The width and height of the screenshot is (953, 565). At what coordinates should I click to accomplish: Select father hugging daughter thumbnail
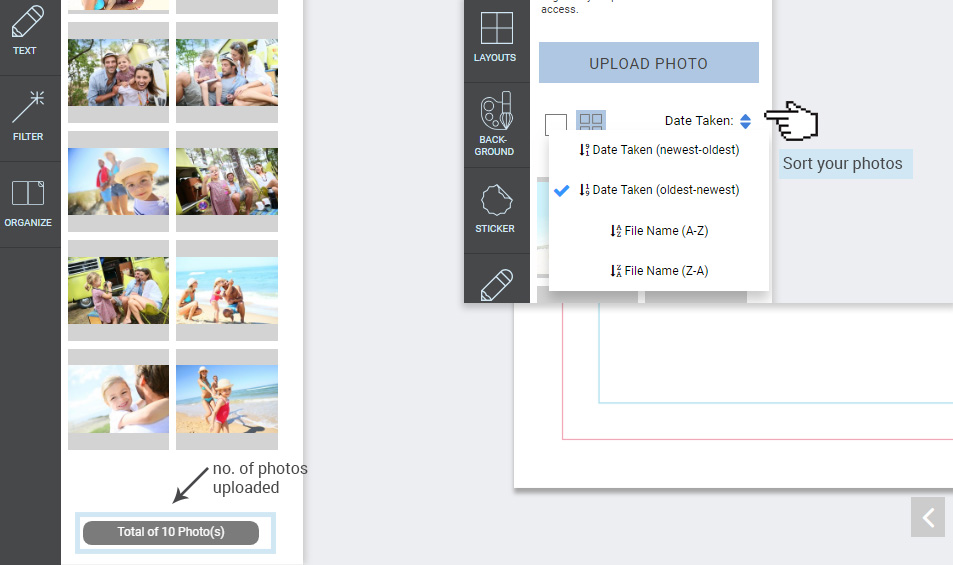click(x=119, y=399)
